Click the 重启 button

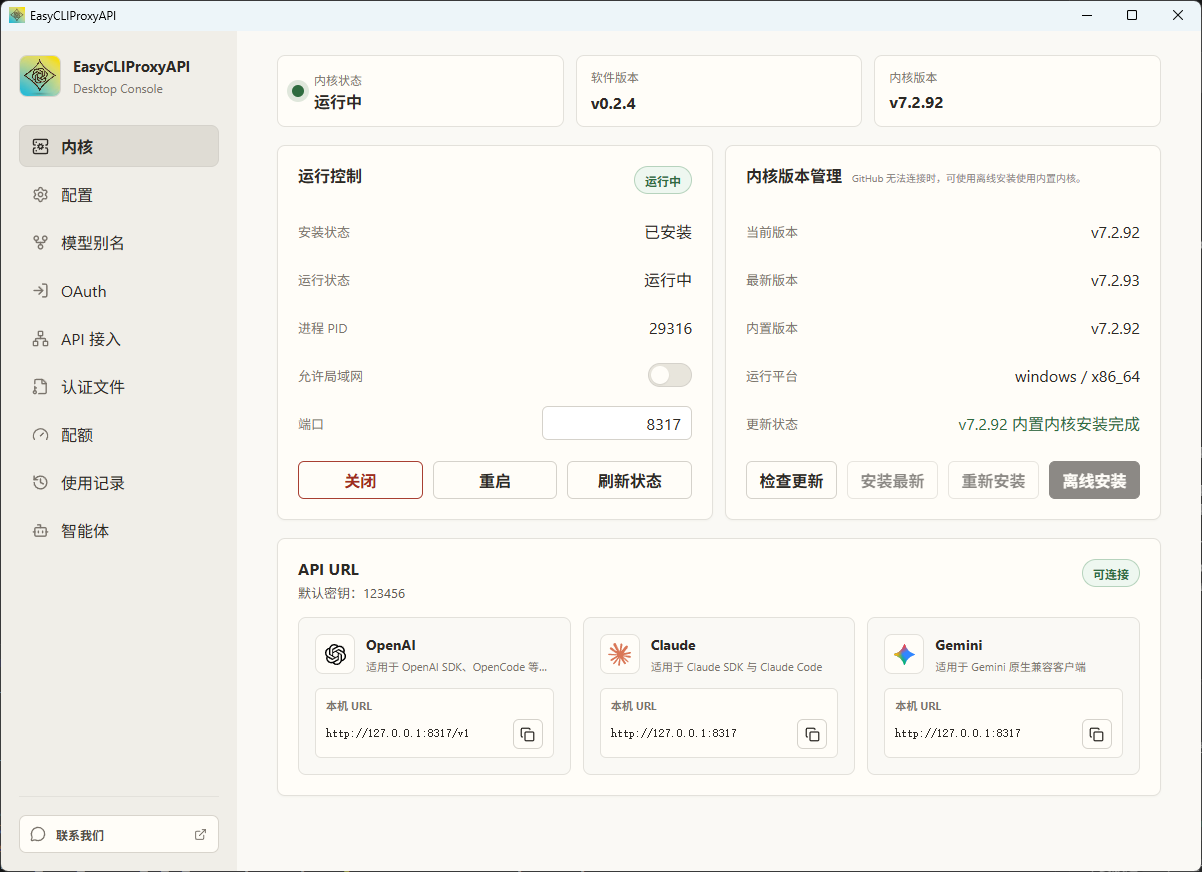click(495, 480)
